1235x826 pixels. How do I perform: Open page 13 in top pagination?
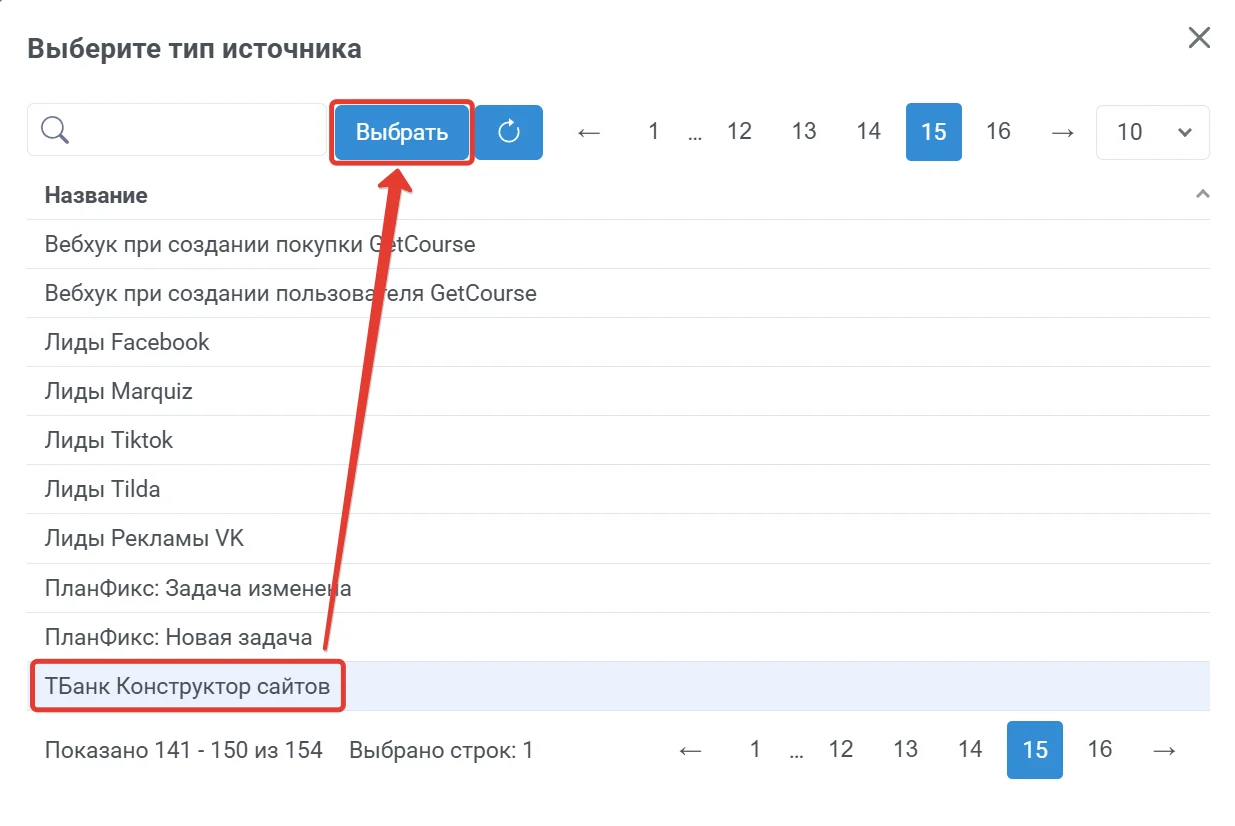(x=804, y=131)
